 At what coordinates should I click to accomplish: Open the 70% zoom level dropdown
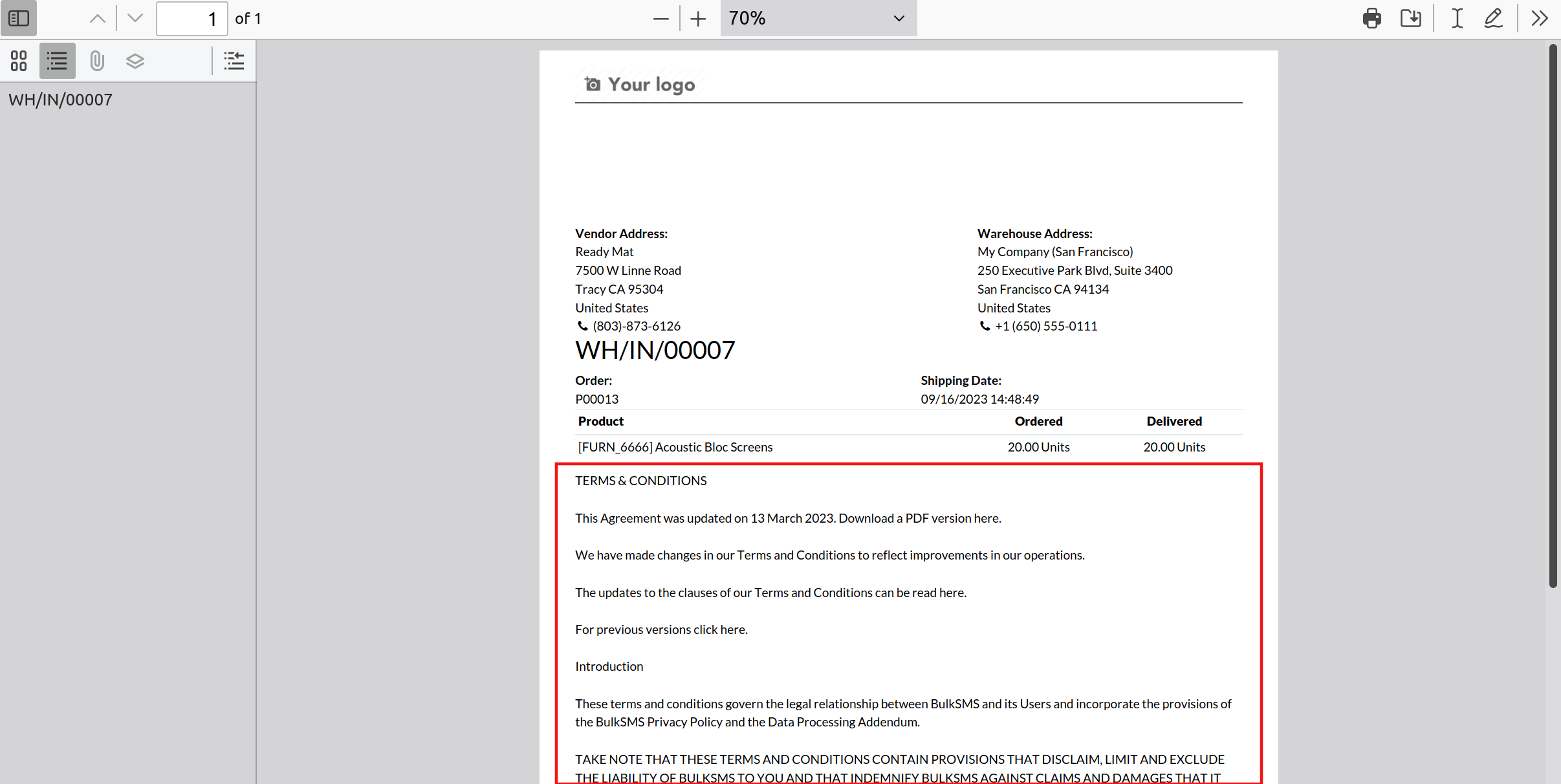pyautogui.click(x=818, y=18)
